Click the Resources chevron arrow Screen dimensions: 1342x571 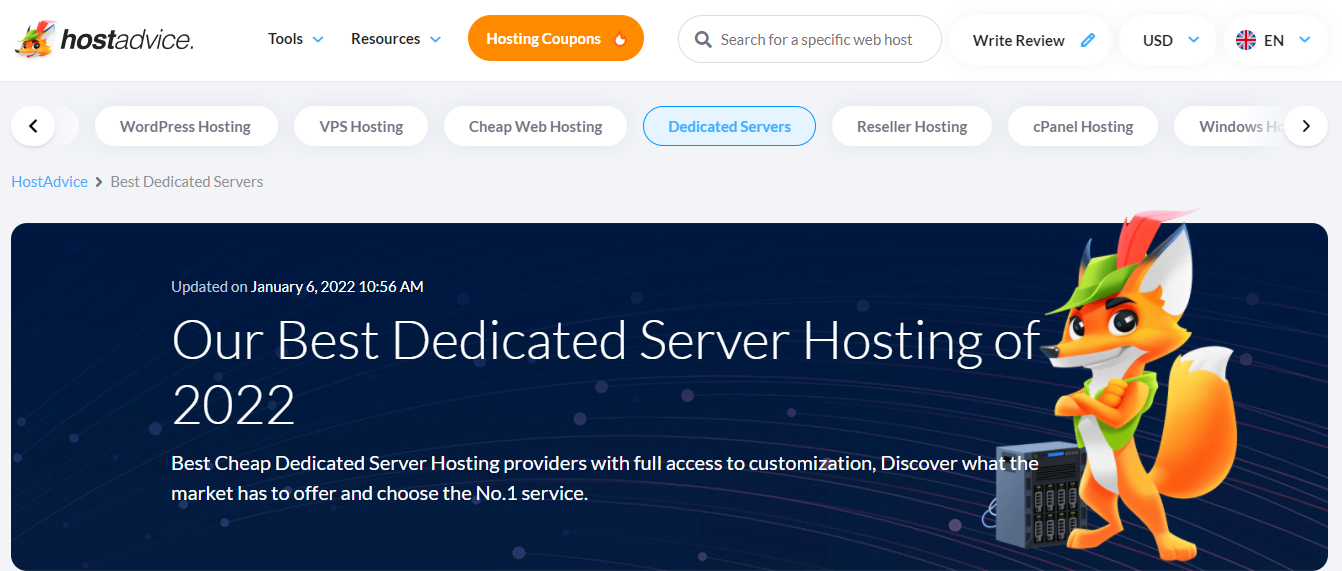(x=435, y=40)
